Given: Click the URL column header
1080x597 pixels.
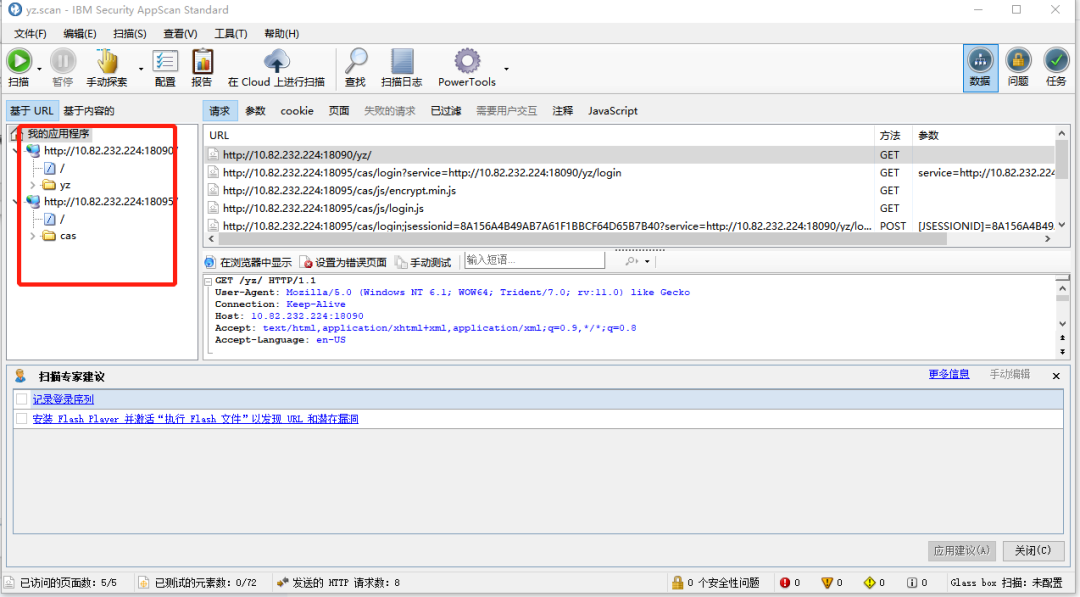Looking at the screenshot, I should (539, 136).
